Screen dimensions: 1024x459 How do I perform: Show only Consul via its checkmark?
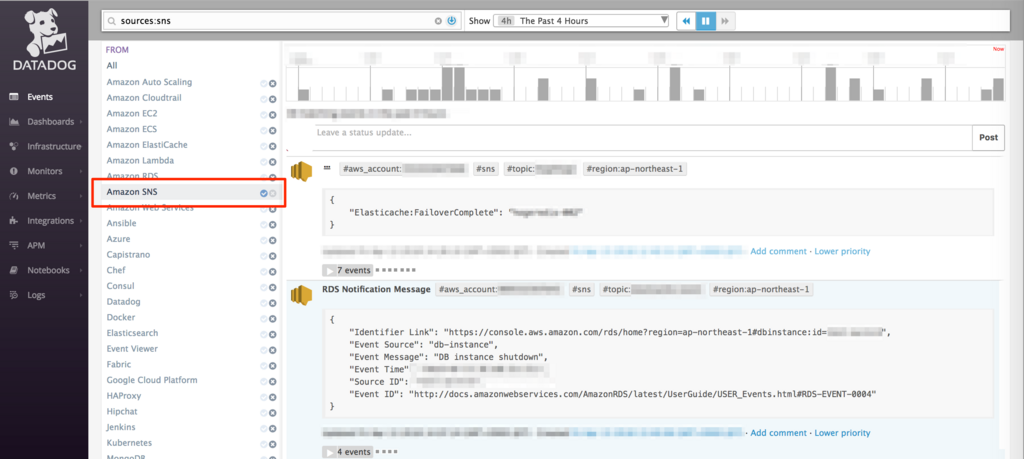pyautogui.click(x=263, y=287)
